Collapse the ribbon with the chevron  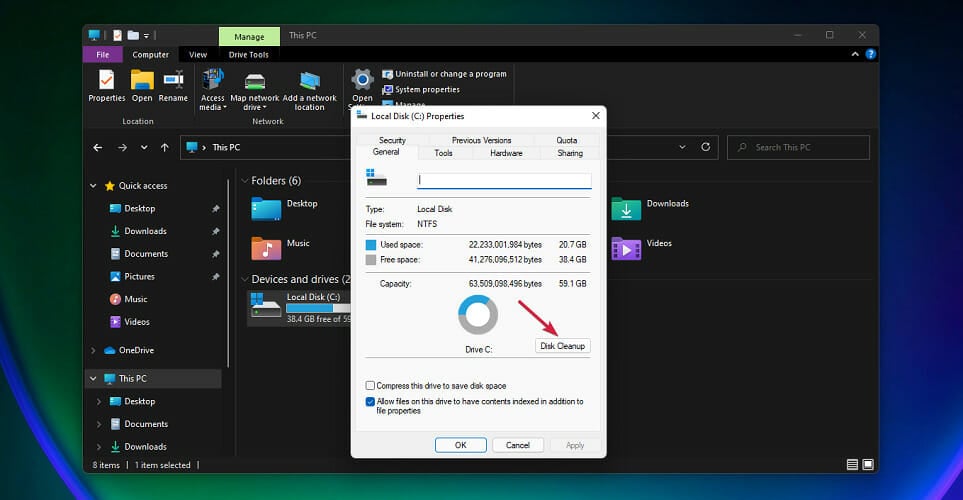pyautogui.click(x=855, y=55)
